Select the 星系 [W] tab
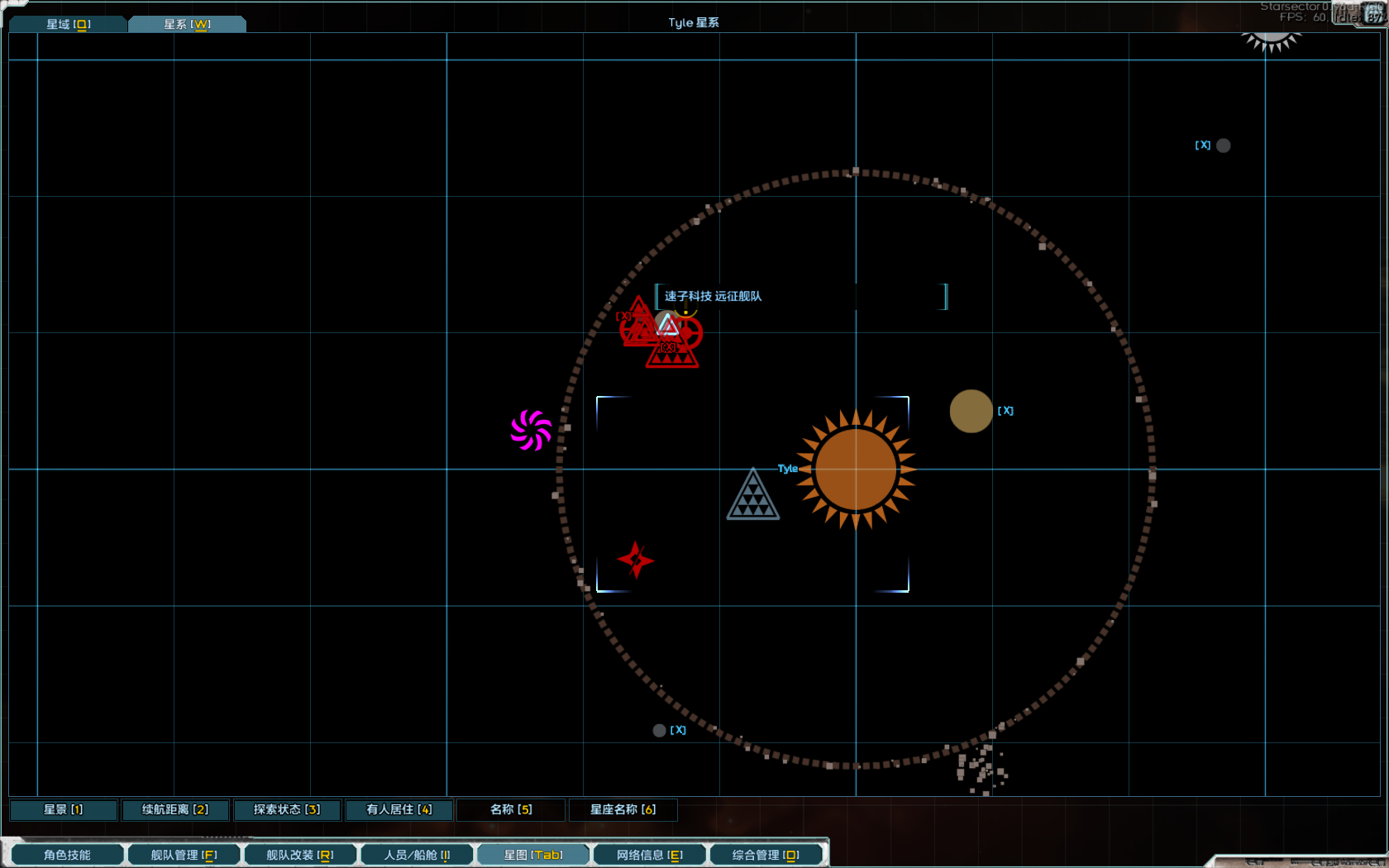 pos(187,24)
